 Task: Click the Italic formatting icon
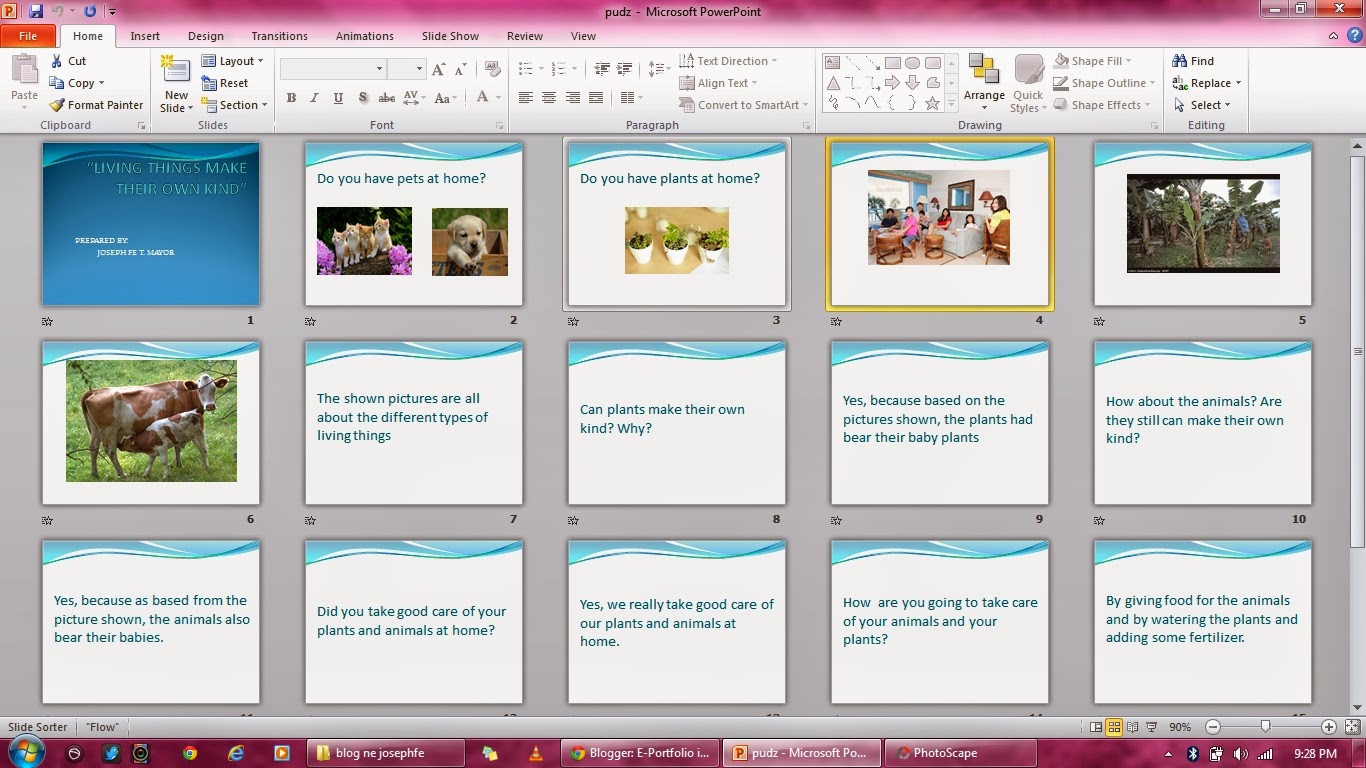314,97
